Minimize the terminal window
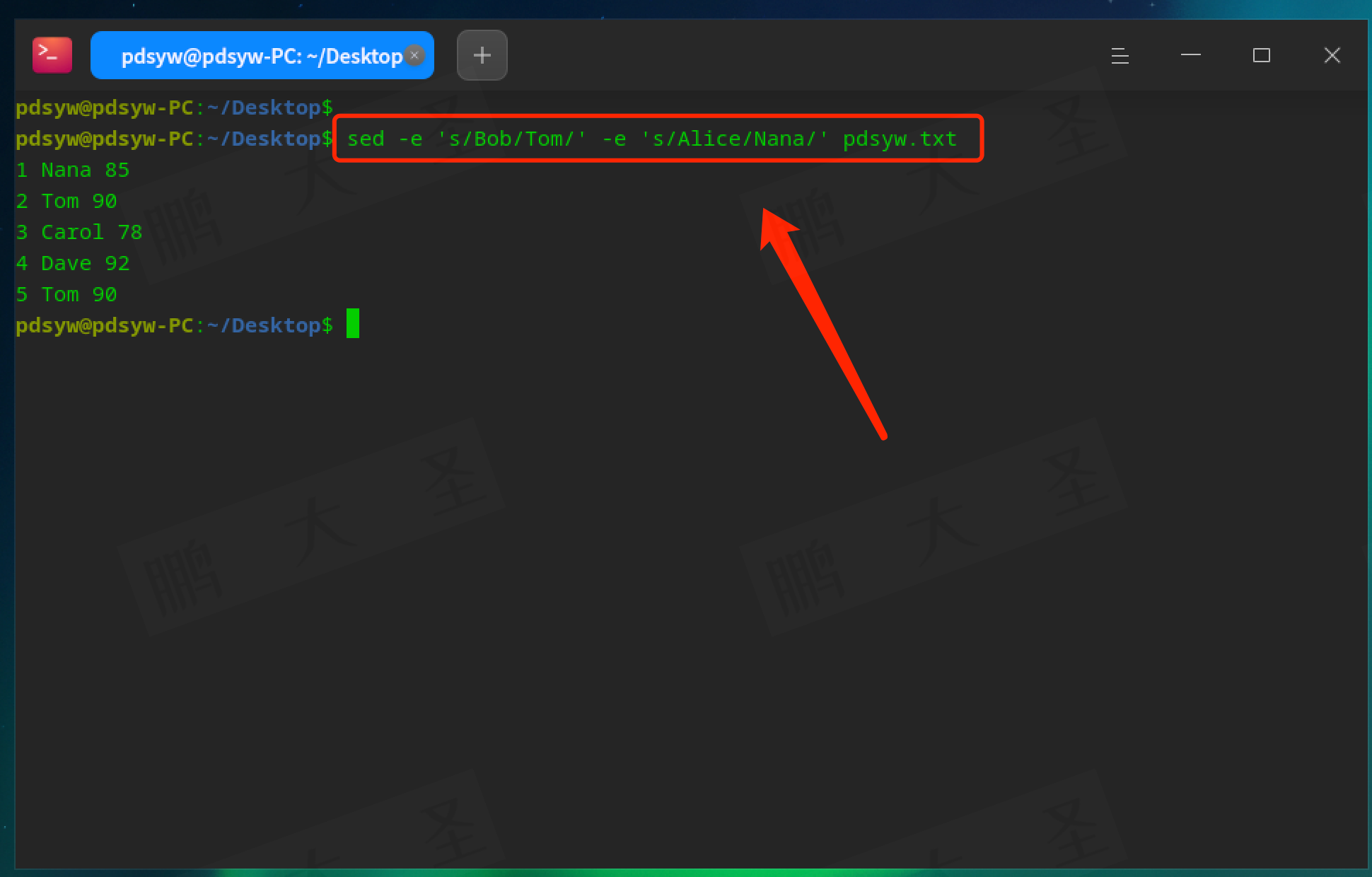 click(1191, 55)
